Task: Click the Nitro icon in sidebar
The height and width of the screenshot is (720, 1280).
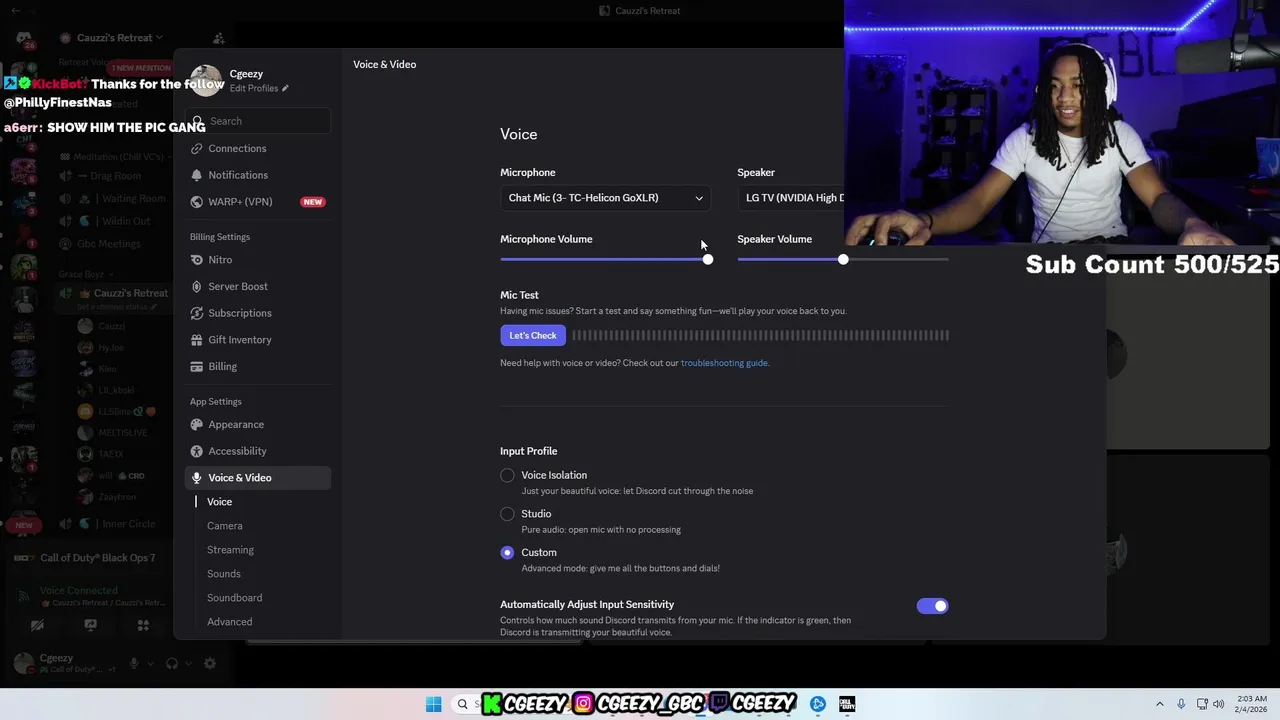Action: tap(196, 260)
